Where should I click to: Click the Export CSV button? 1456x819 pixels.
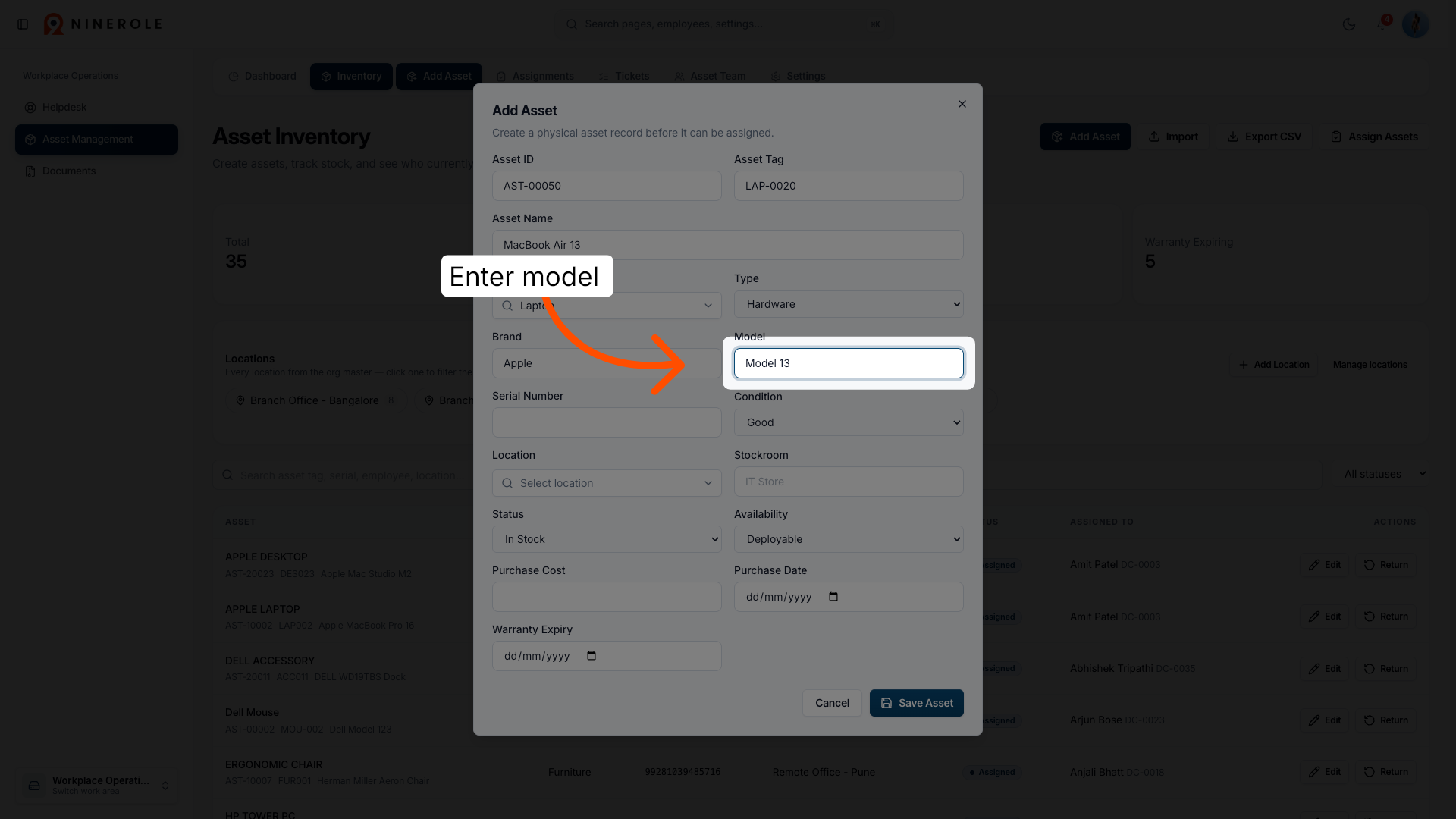(x=1264, y=136)
